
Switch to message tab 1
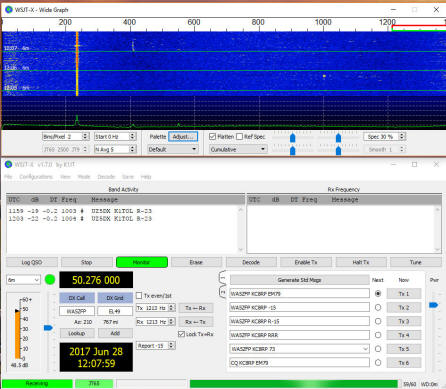click(x=223, y=277)
